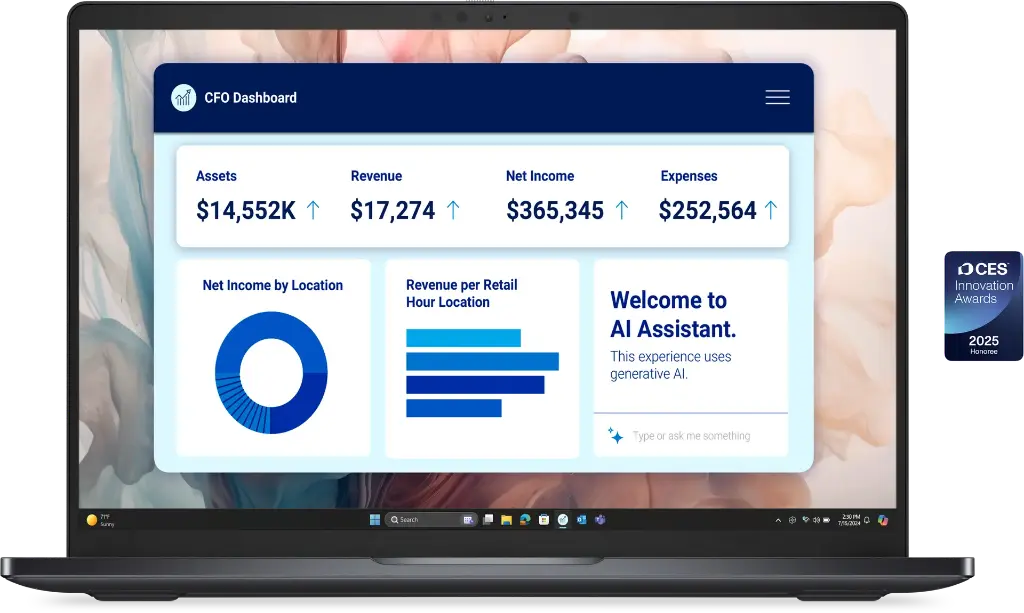Click the Revenue upward trend arrow
The image size is (1024, 613).
(x=452, y=210)
